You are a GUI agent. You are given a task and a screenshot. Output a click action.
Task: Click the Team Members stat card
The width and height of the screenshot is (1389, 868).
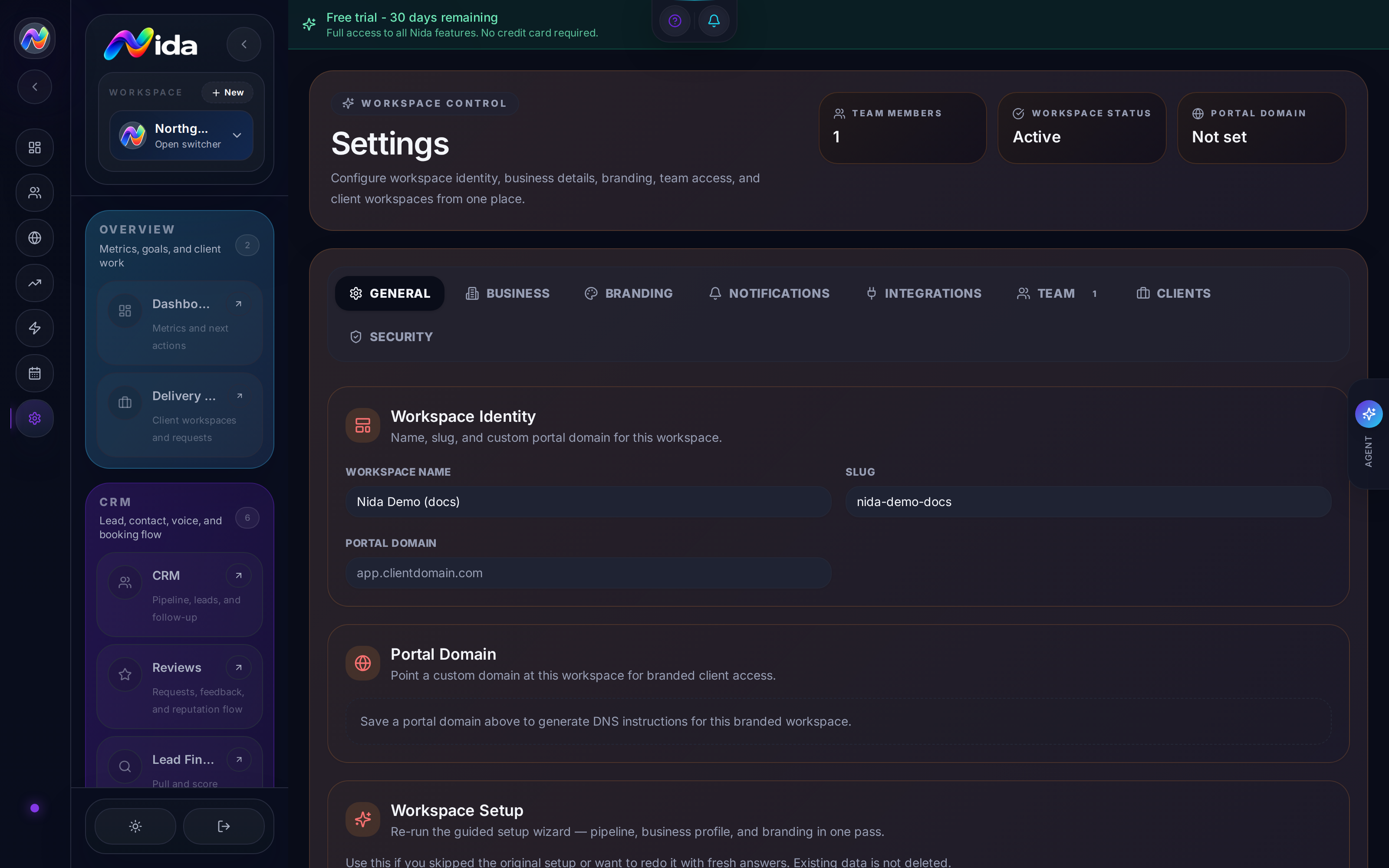tap(902, 128)
